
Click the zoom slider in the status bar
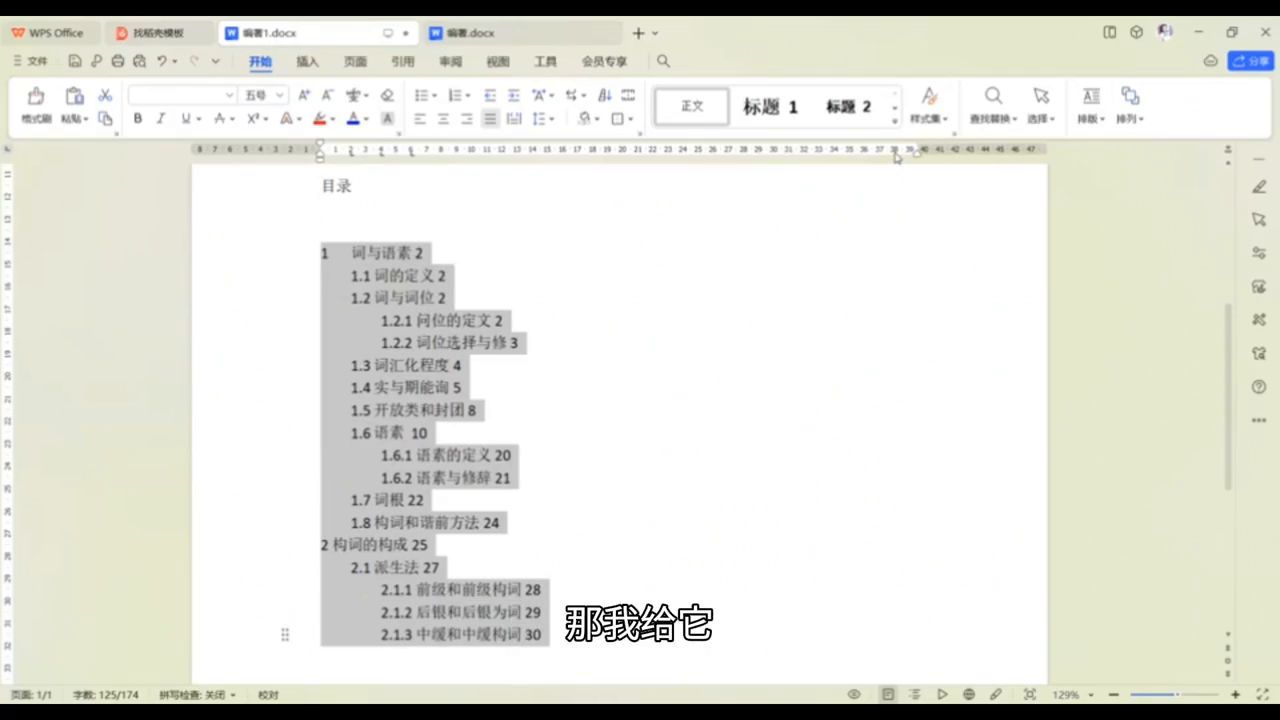coord(1175,694)
